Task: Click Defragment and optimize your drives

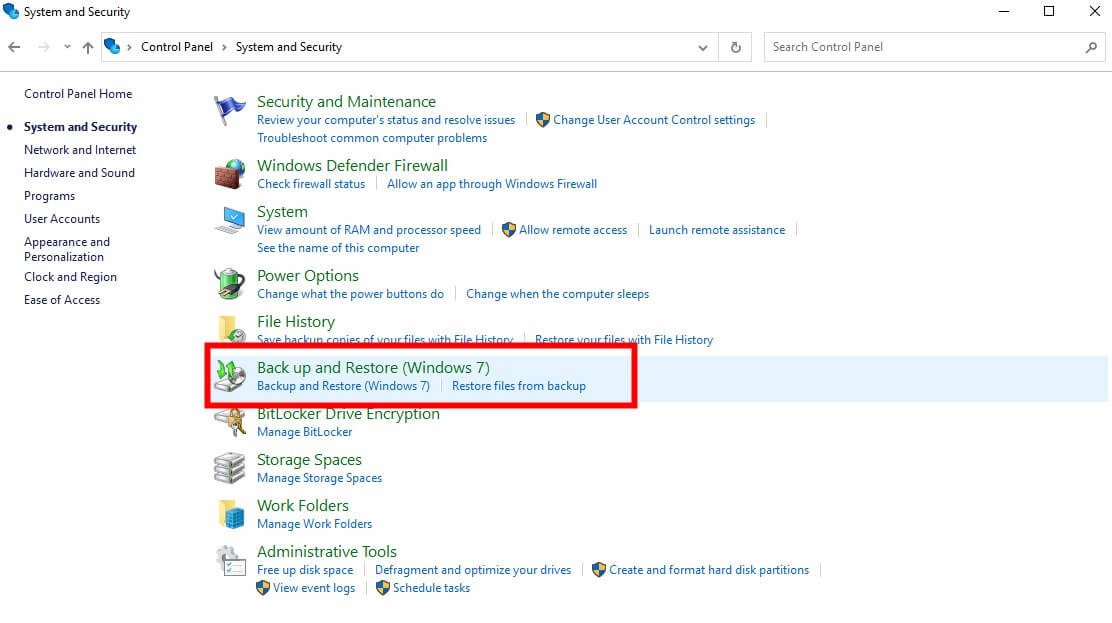Action: pyautogui.click(x=473, y=570)
